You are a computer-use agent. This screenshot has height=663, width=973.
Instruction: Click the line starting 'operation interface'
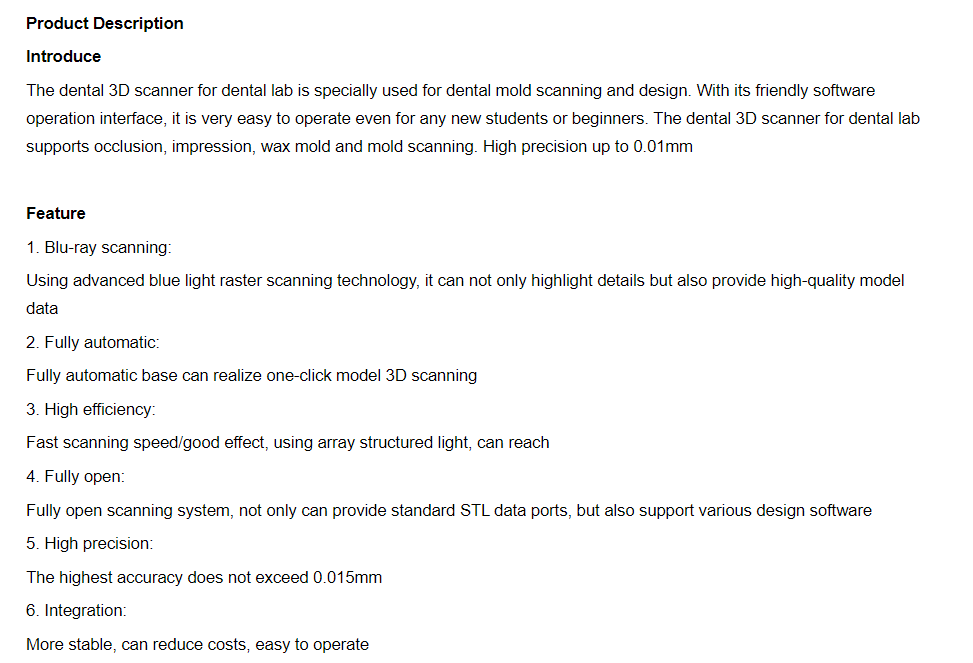point(473,119)
